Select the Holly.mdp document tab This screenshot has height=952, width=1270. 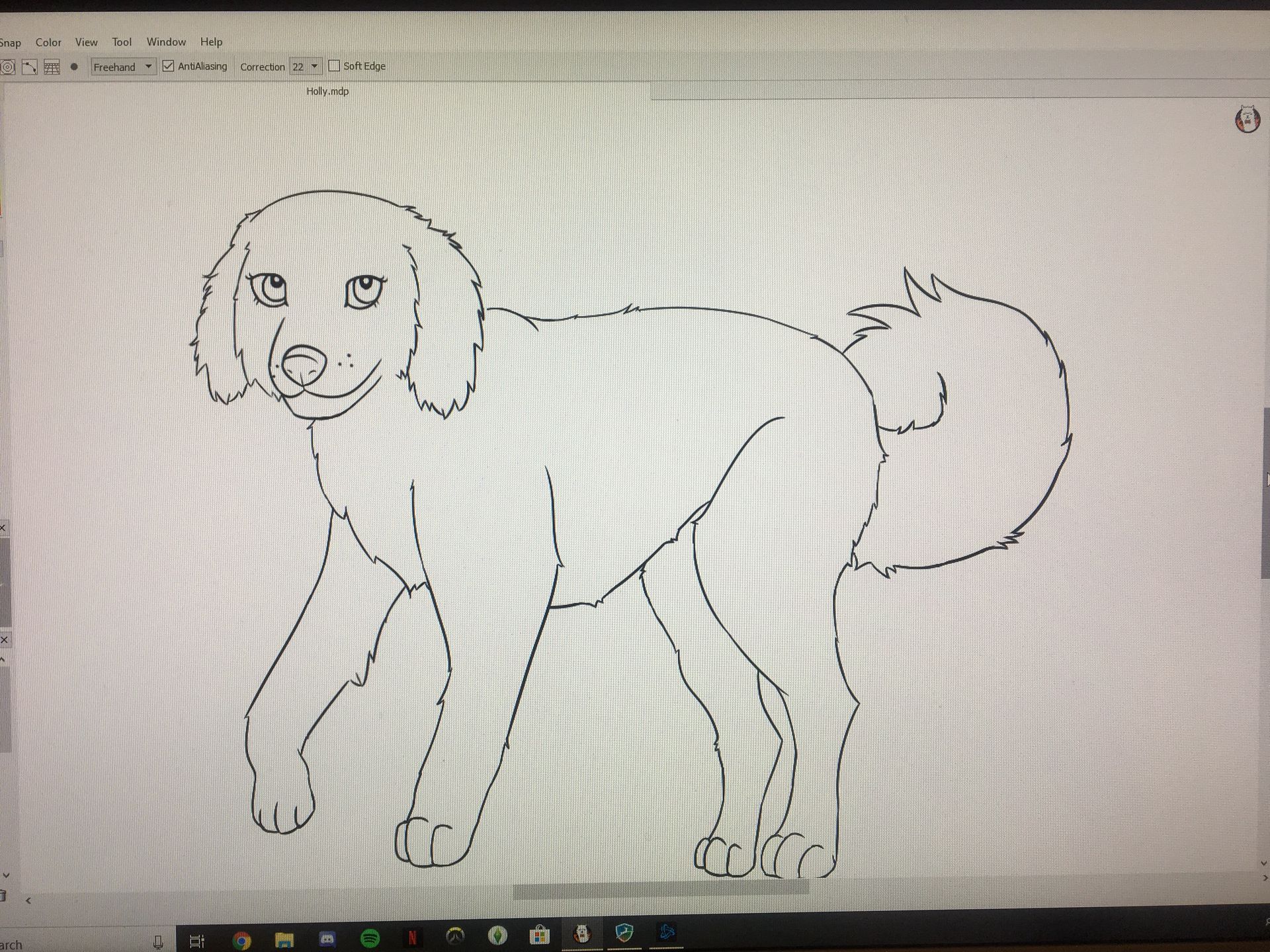pos(327,91)
